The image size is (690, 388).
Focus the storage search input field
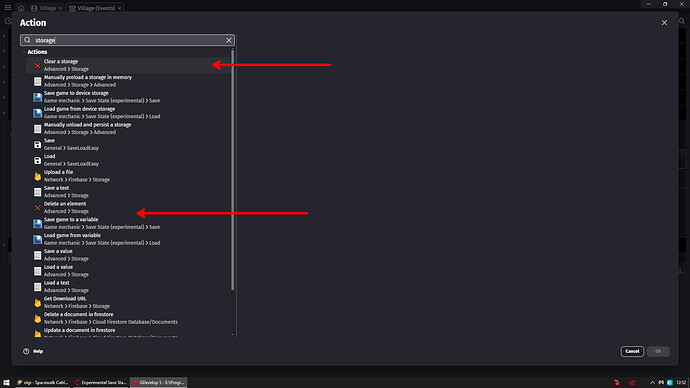click(128, 40)
